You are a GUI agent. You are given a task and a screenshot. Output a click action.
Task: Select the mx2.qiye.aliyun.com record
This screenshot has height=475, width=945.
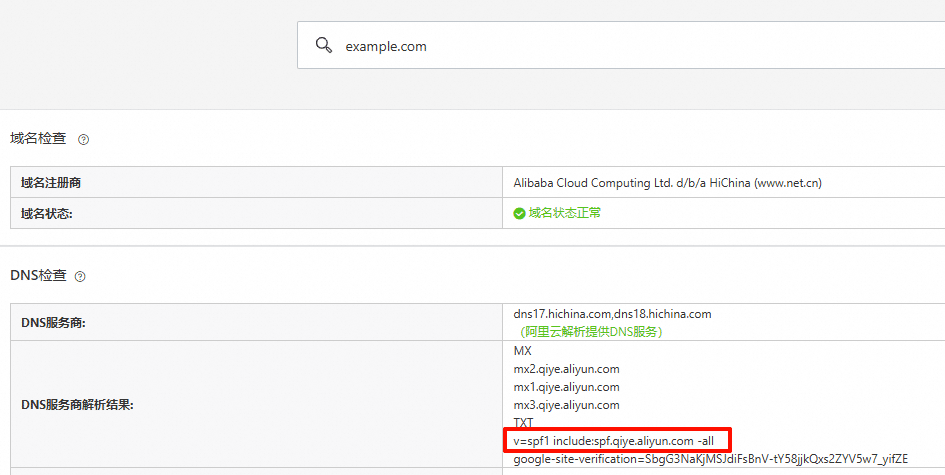(x=566, y=369)
